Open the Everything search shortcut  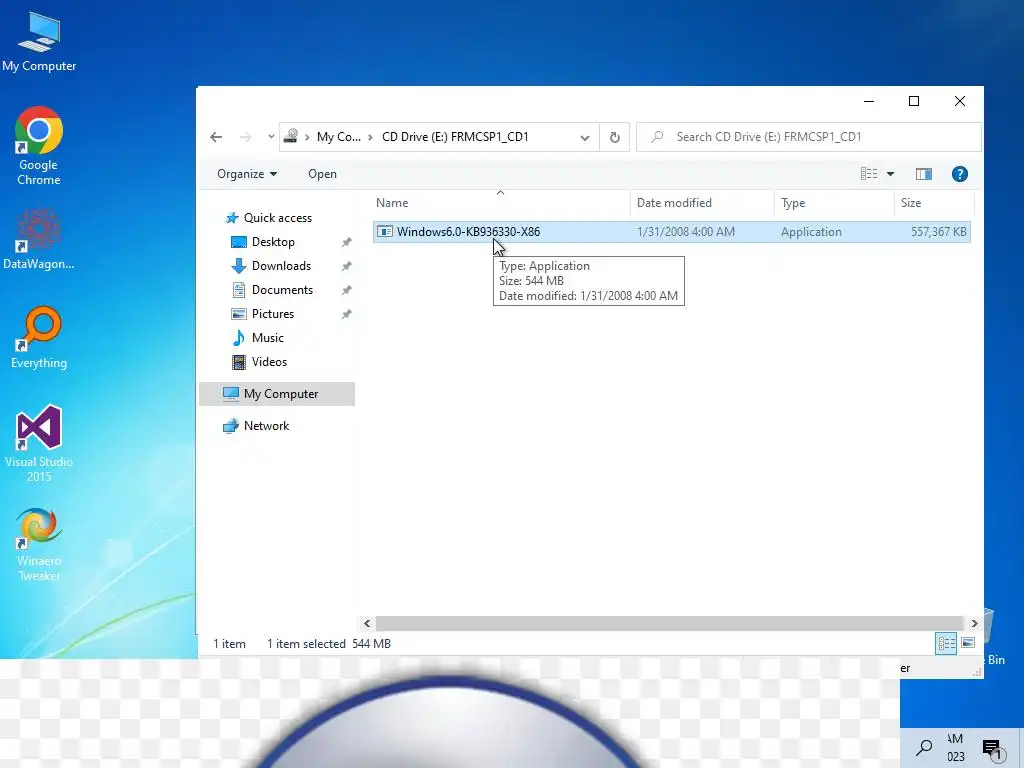pyautogui.click(x=39, y=338)
